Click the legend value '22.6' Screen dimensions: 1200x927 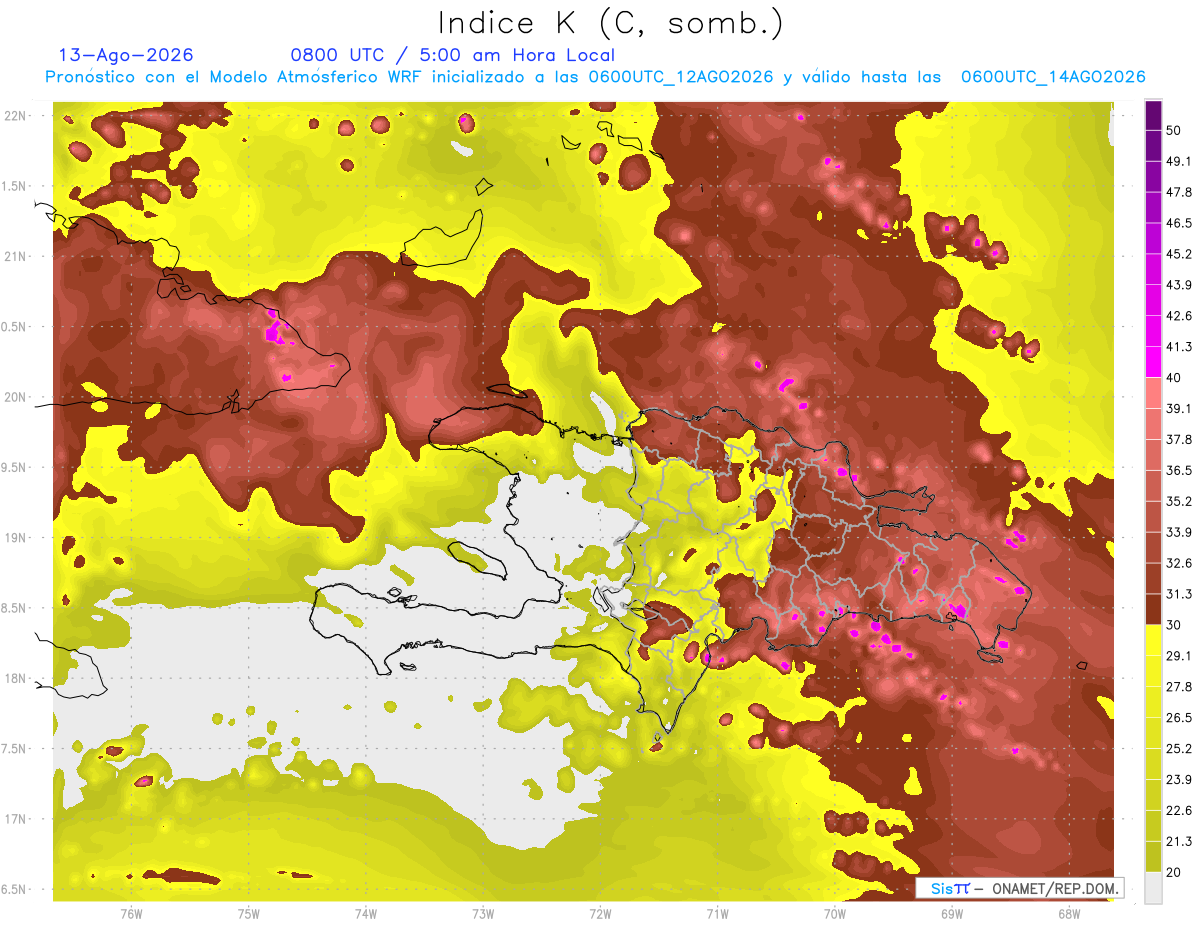(x=1178, y=810)
